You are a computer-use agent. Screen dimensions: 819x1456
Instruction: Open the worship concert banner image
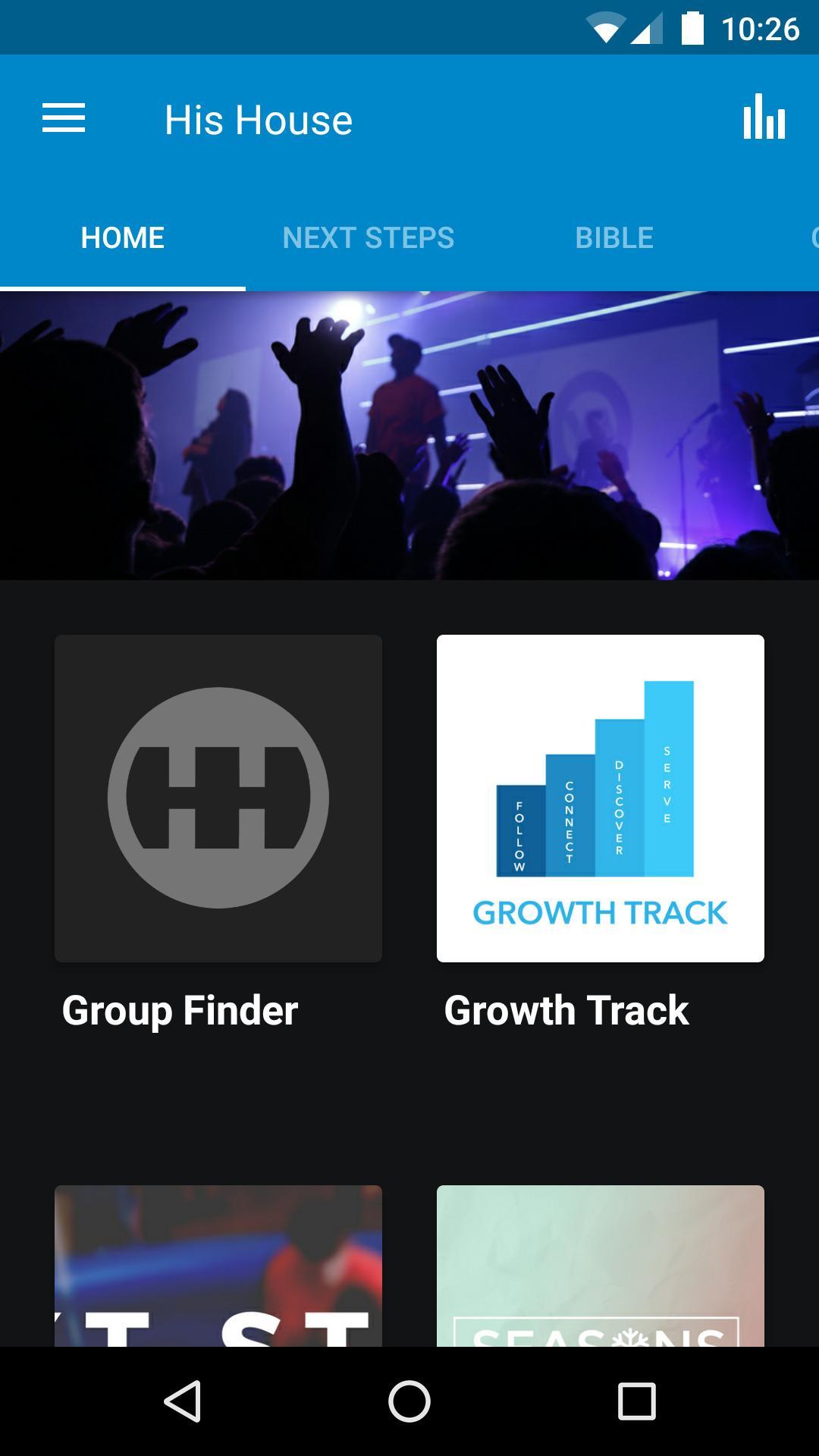[409, 436]
